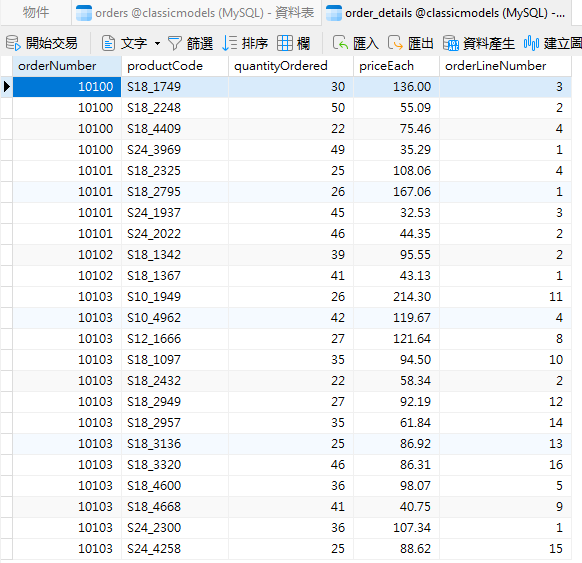Screen dimensions: 582x563
Task: Select the S24_4258 cell
Action: click(x=175, y=549)
